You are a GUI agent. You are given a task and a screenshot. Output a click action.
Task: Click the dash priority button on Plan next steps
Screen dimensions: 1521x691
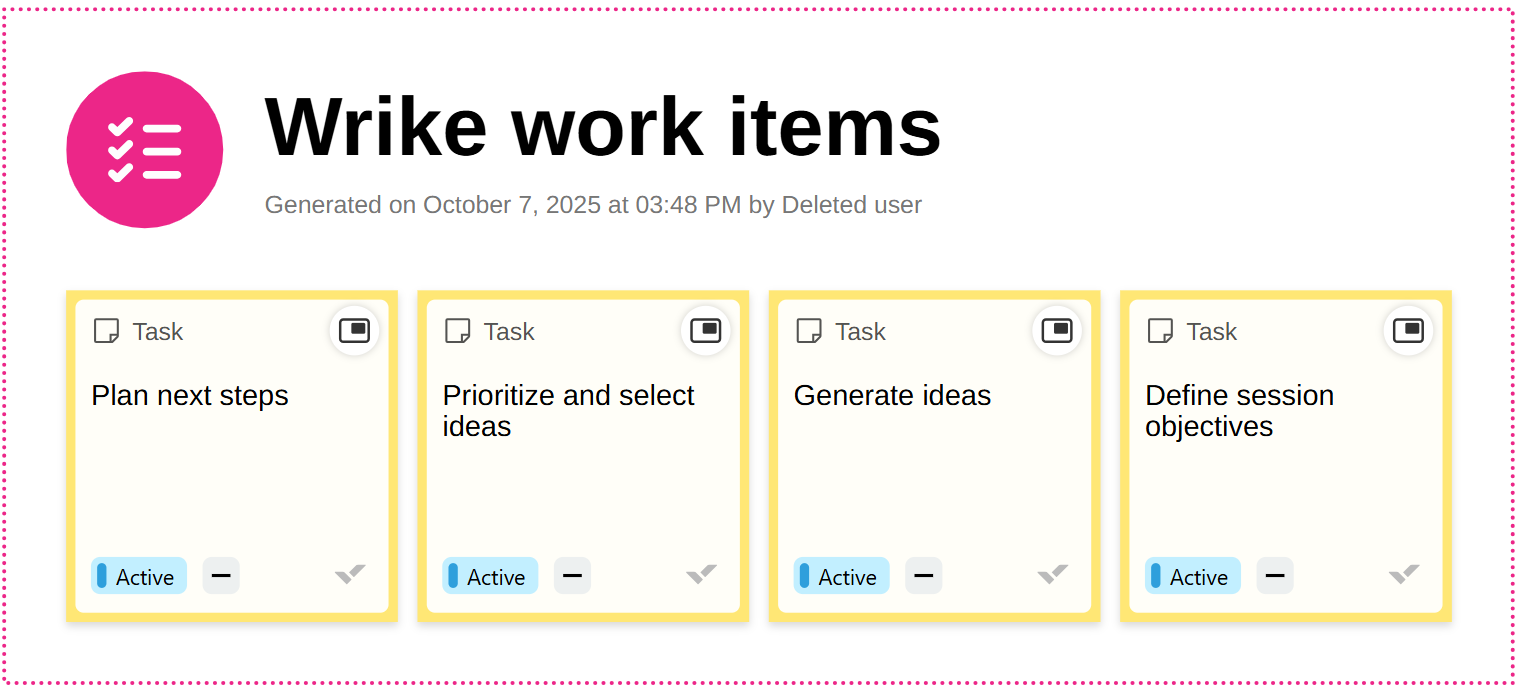(221, 576)
